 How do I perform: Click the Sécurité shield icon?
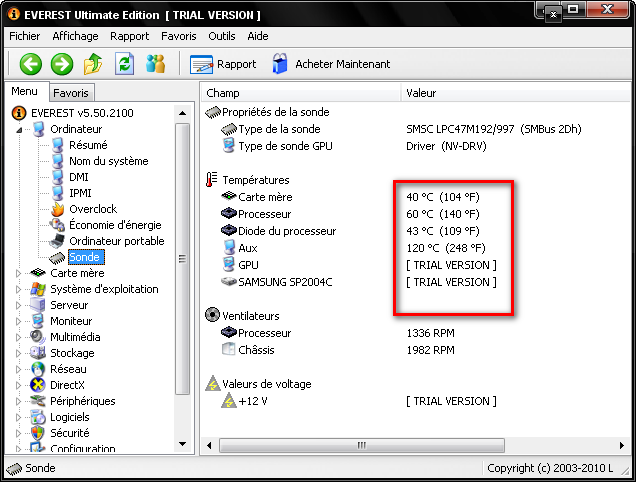[x=38, y=433]
